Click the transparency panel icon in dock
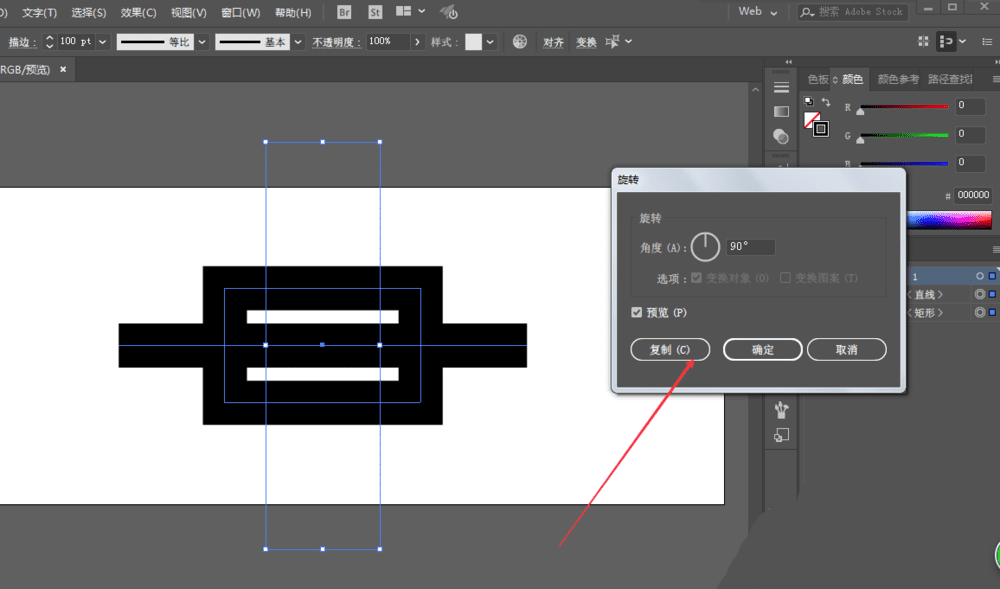 (x=781, y=136)
